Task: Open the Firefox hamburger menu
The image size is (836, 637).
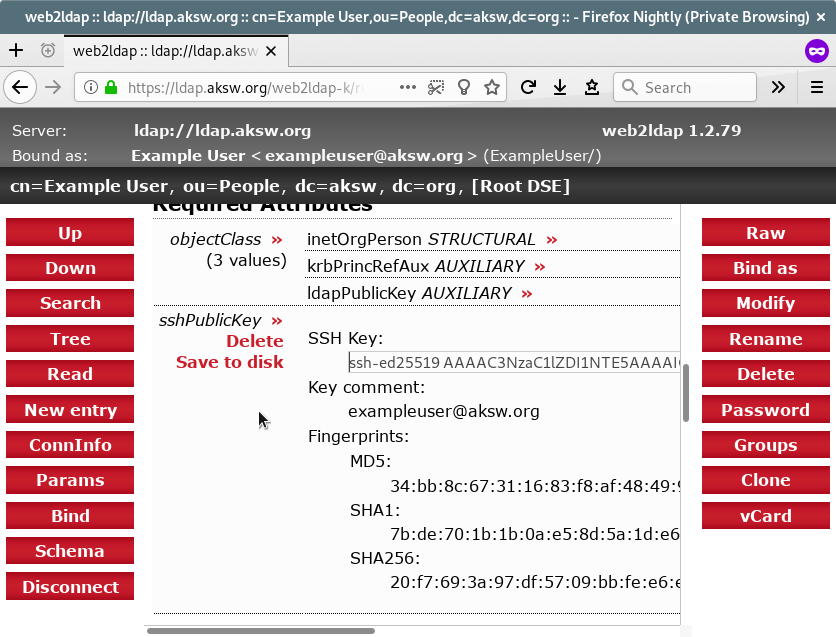Action: (816, 87)
